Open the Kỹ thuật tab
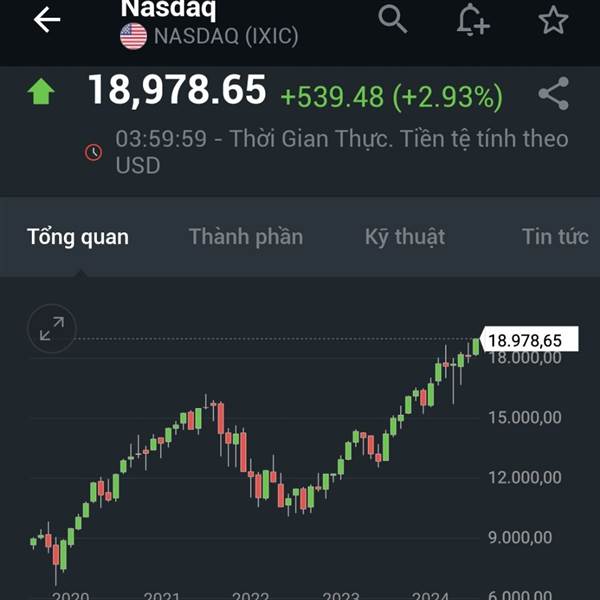600x600 pixels. 405,237
